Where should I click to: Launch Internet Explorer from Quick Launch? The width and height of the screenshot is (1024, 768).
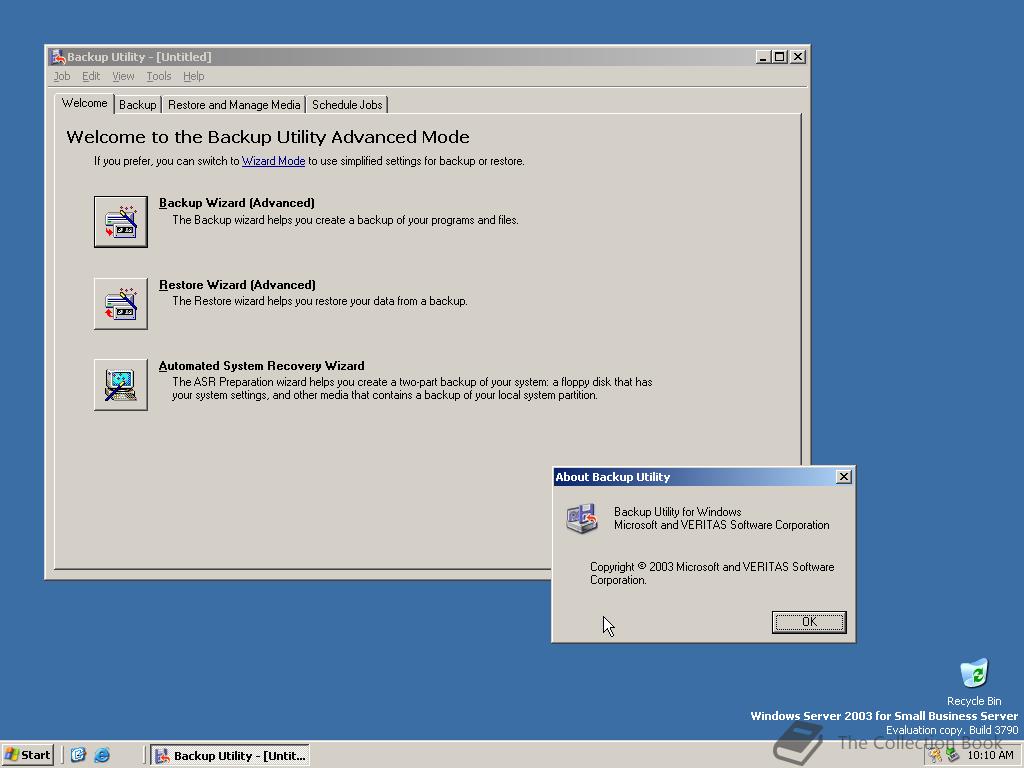(102, 755)
